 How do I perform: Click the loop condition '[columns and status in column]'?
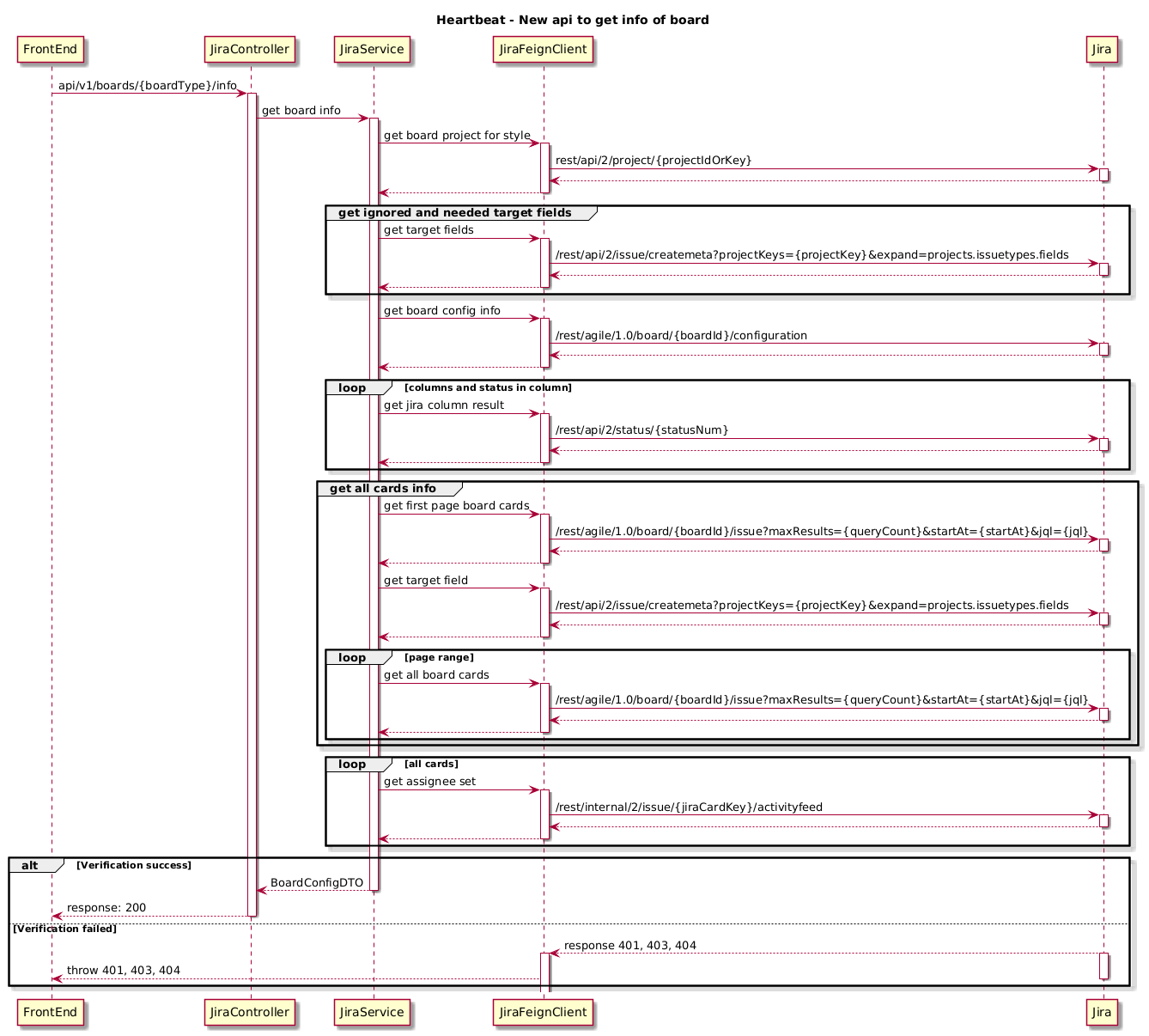[x=488, y=387]
